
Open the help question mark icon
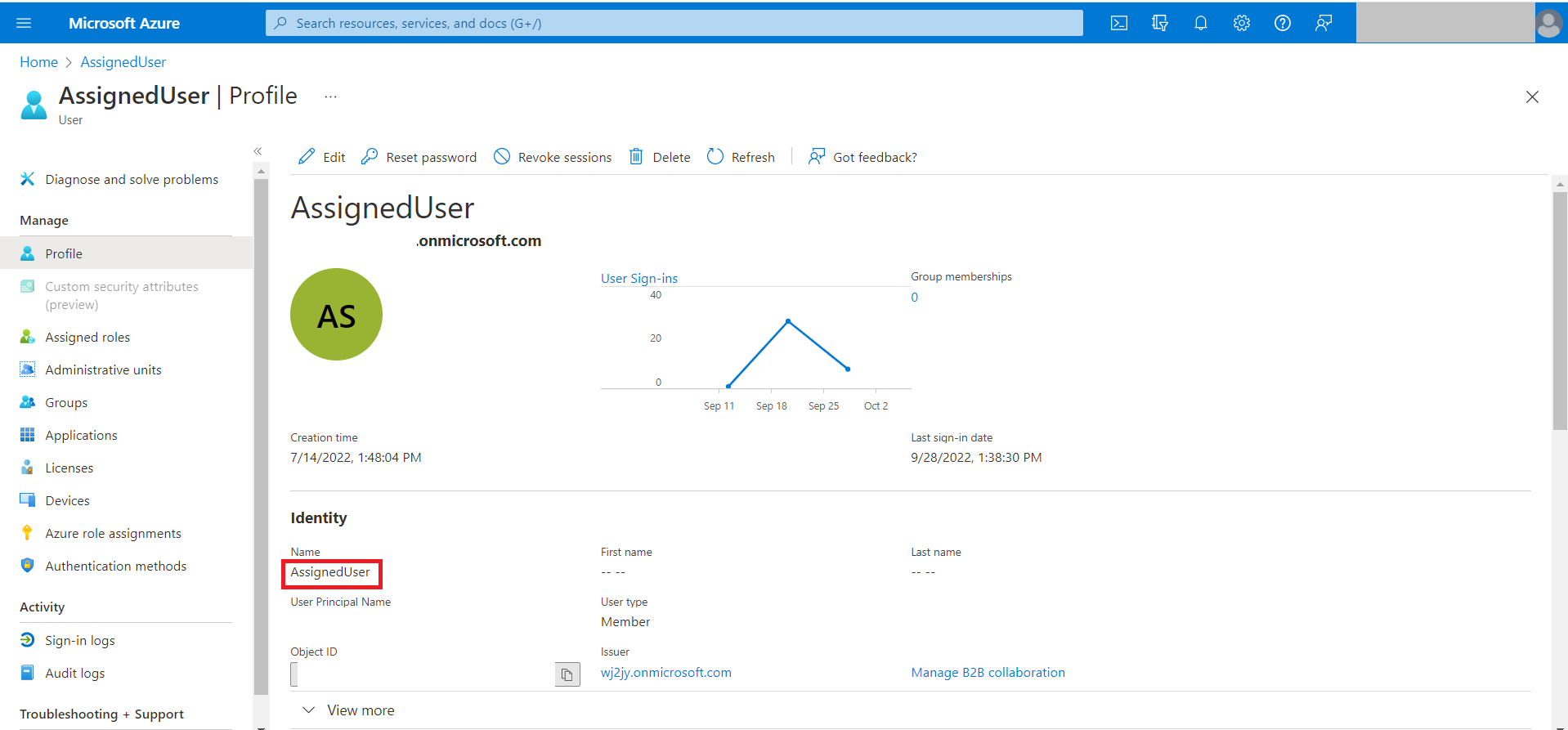[1283, 23]
